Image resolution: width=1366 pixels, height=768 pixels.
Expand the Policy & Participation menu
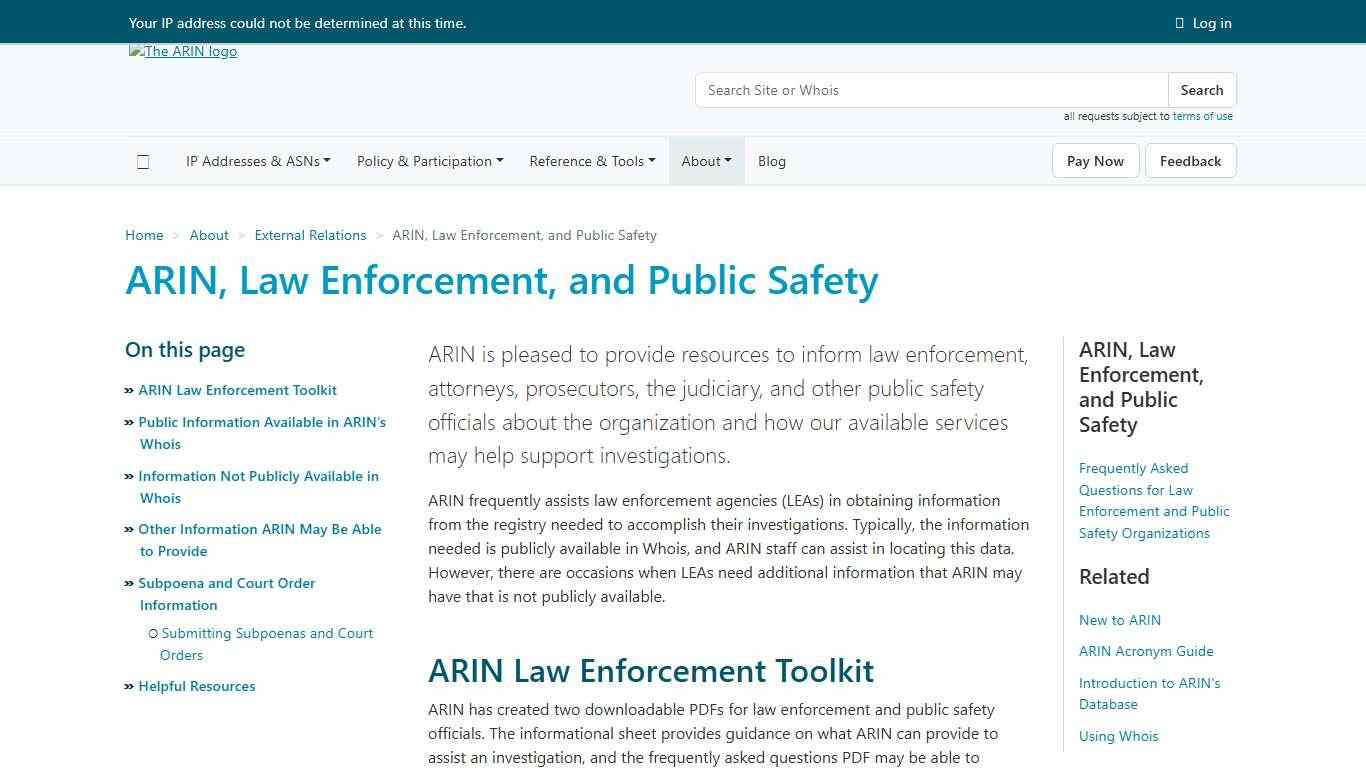pos(429,161)
